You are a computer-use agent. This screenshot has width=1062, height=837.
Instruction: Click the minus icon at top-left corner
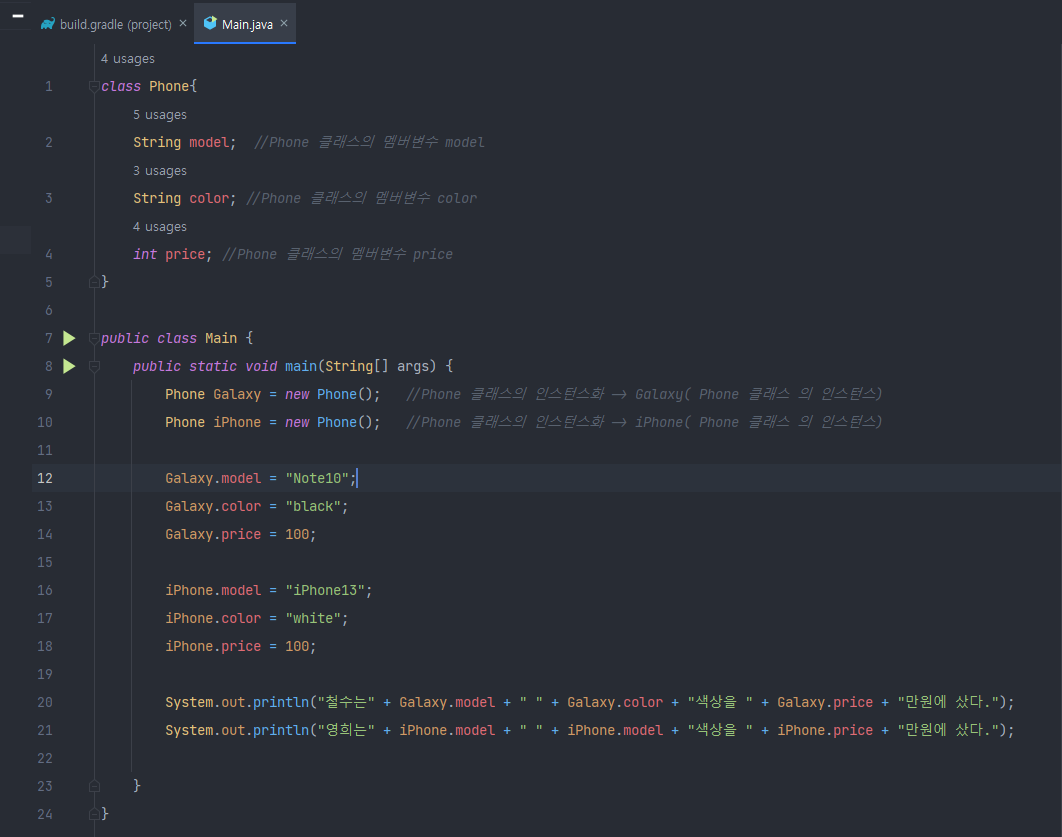pos(18,16)
